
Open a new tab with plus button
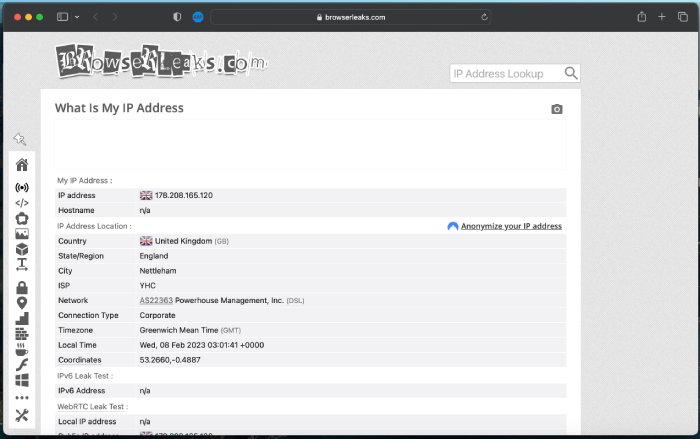(x=661, y=17)
